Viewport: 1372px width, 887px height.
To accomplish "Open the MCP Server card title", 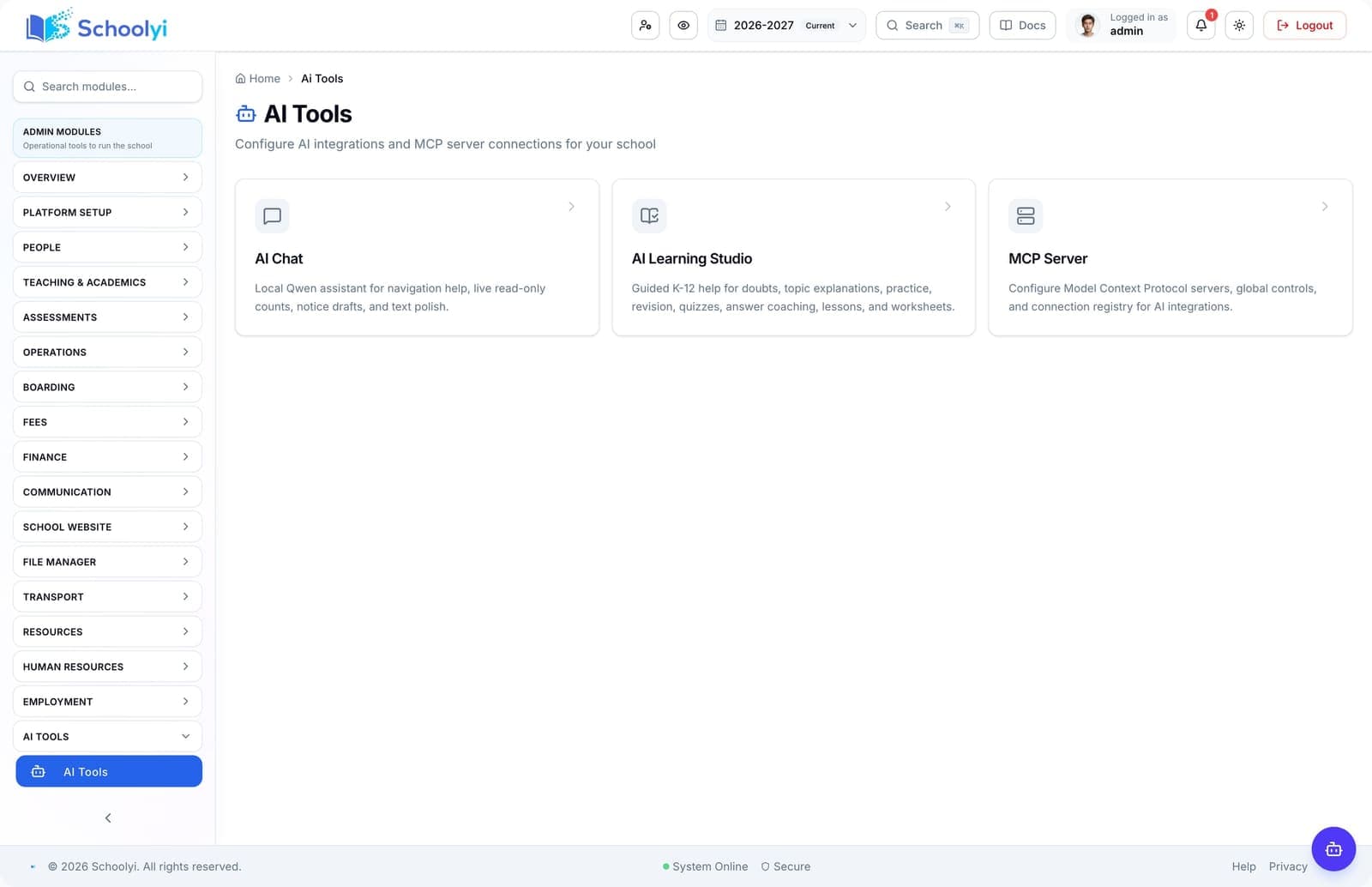I will (x=1048, y=258).
